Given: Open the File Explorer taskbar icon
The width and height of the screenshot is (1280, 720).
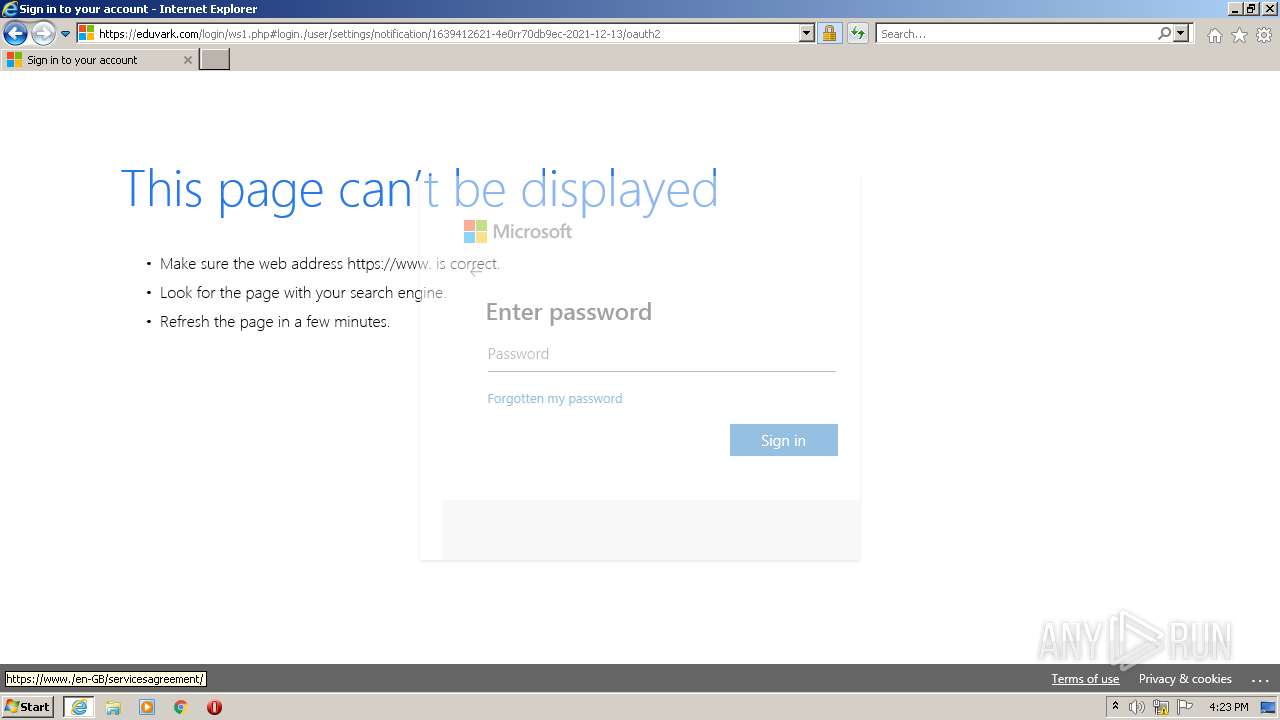Looking at the screenshot, I should pos(113,707).
